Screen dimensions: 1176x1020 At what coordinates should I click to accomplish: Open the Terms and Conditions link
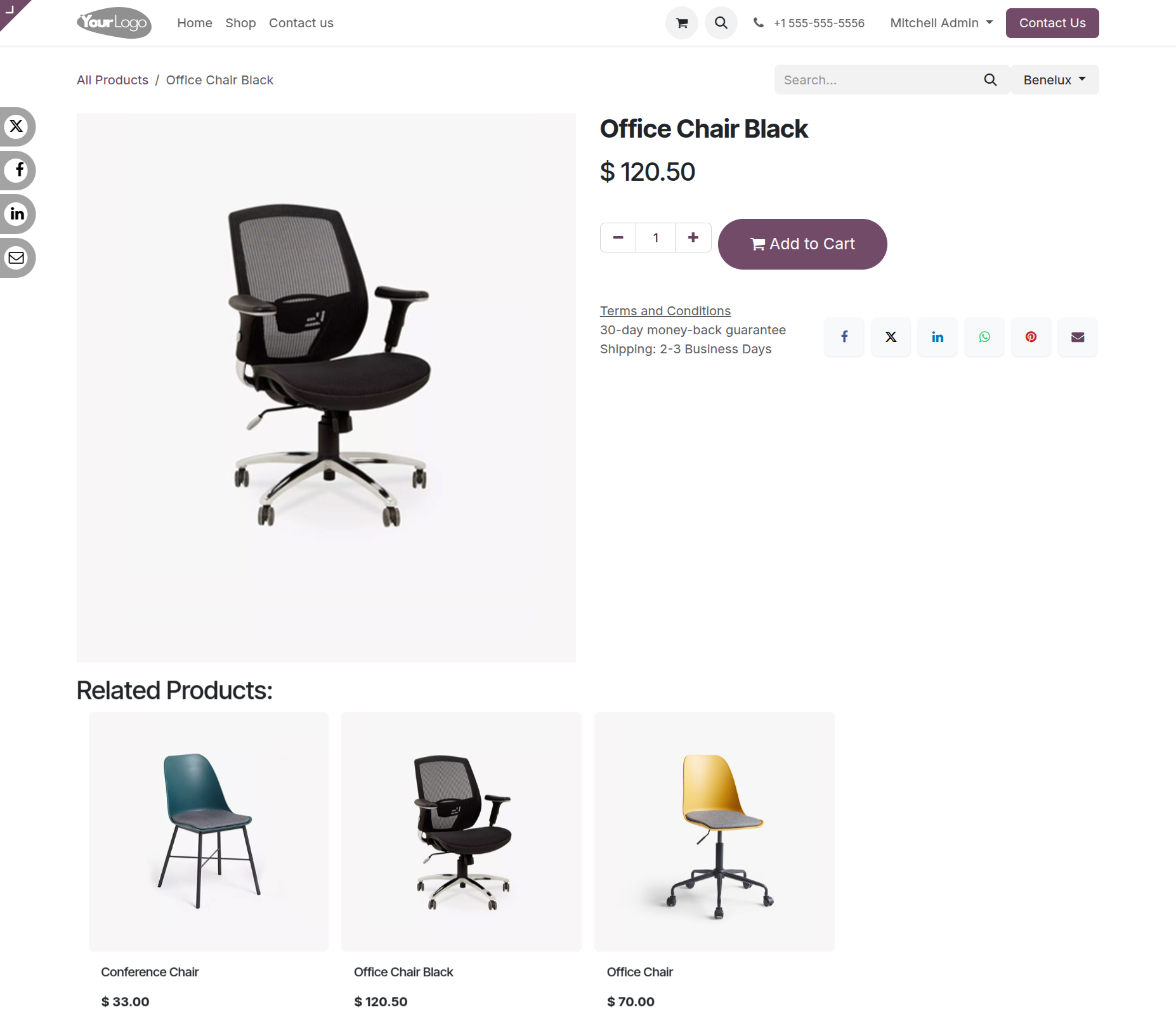tap(665, 311)
